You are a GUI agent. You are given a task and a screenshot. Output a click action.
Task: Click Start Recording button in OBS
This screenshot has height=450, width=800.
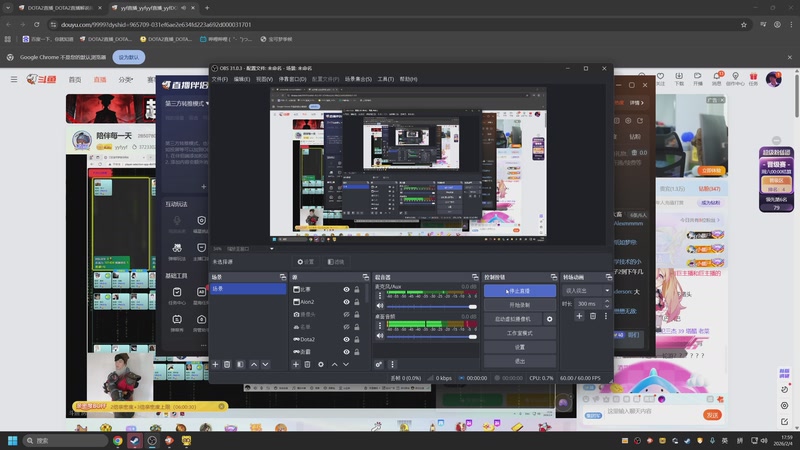tap(519, 305)
